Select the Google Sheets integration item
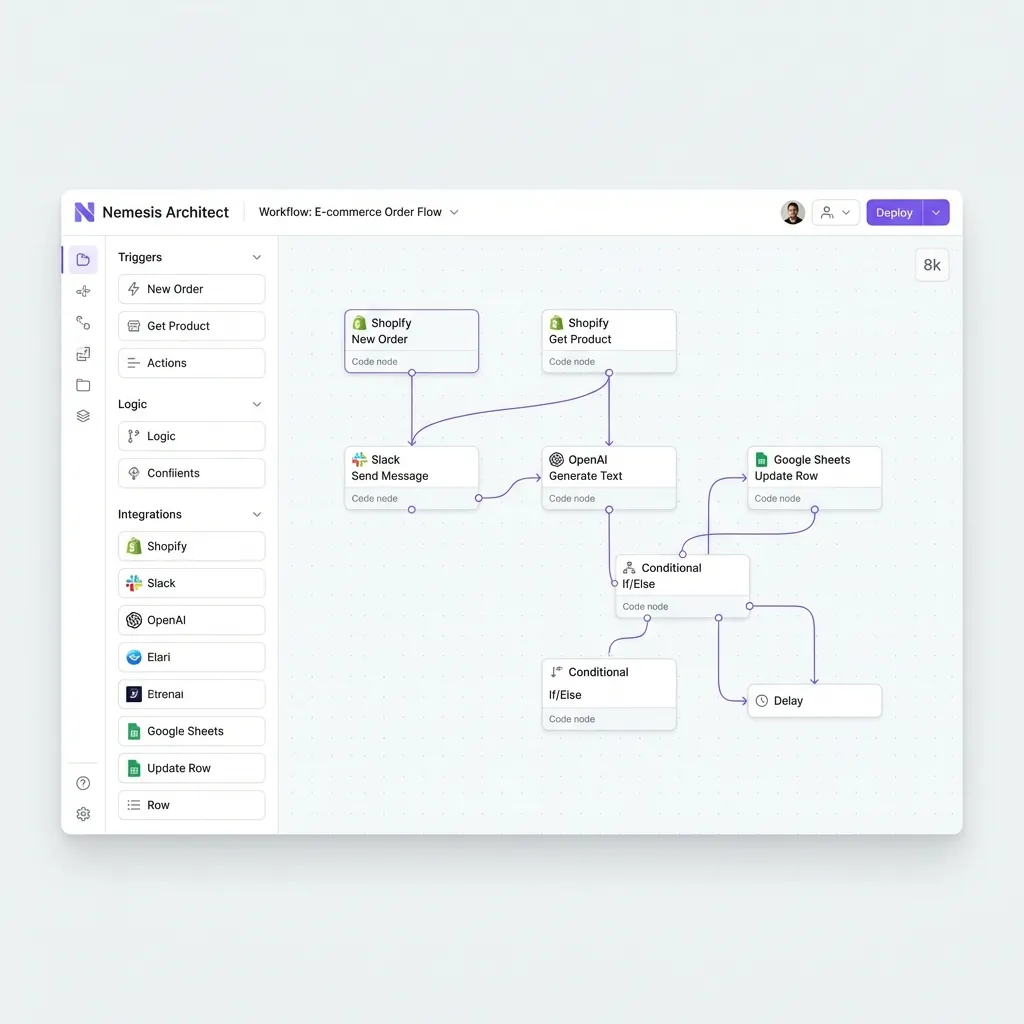The image size is (1024, 1024). (191, 731)
